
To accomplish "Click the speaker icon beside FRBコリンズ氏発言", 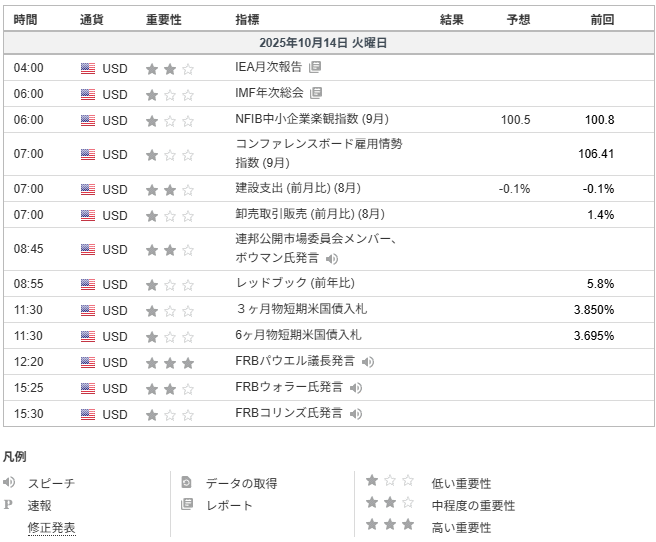I will click(356, 414).
